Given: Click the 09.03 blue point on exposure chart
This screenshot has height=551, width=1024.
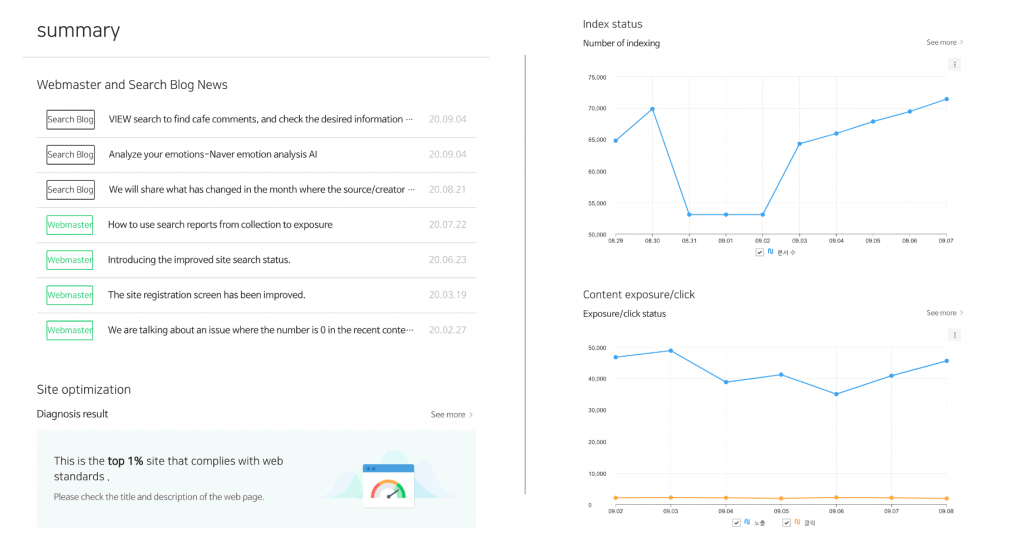Looking at the screenshot, I should coord(671,351).
